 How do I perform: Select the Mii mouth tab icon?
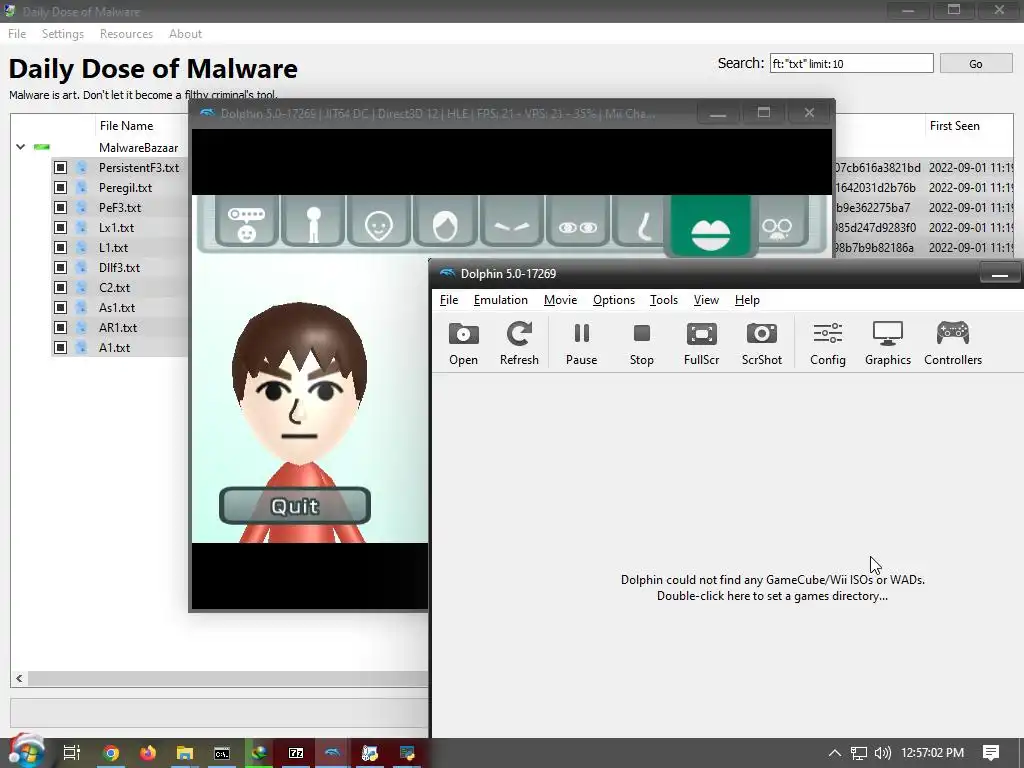coord(711,225)
